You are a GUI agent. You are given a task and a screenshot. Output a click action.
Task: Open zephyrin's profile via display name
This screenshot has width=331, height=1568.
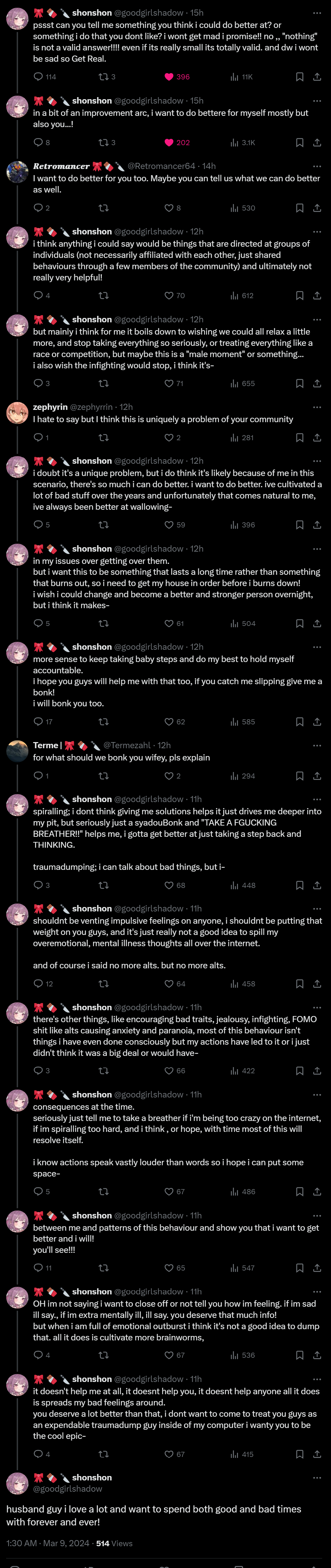click(50, 407)
